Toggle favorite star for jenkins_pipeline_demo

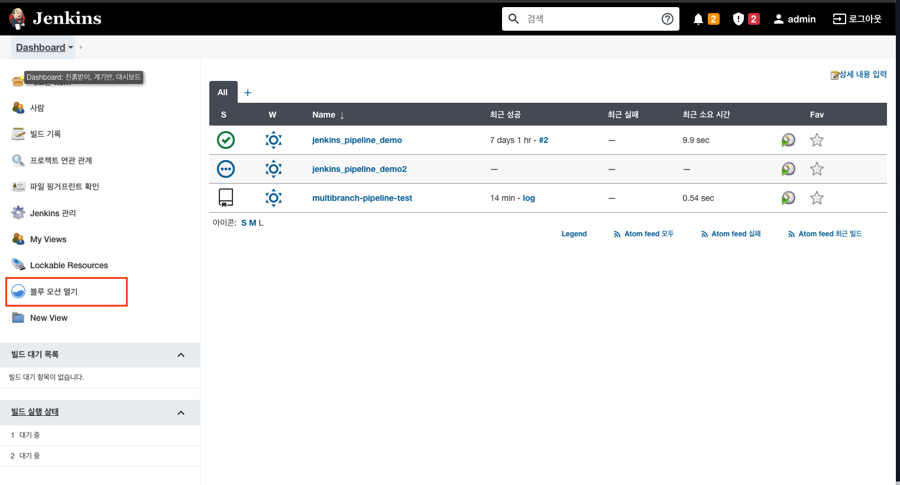click(817, 140)
